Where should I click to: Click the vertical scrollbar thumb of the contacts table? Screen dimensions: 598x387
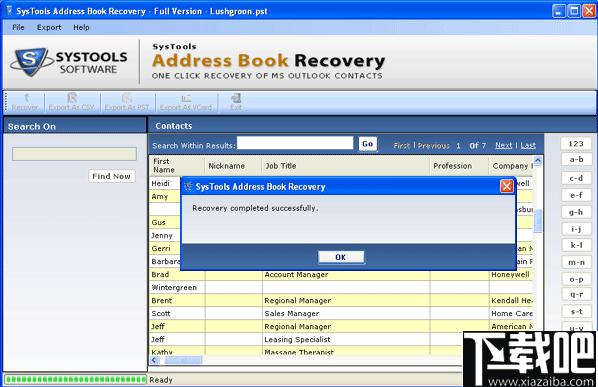538,221
